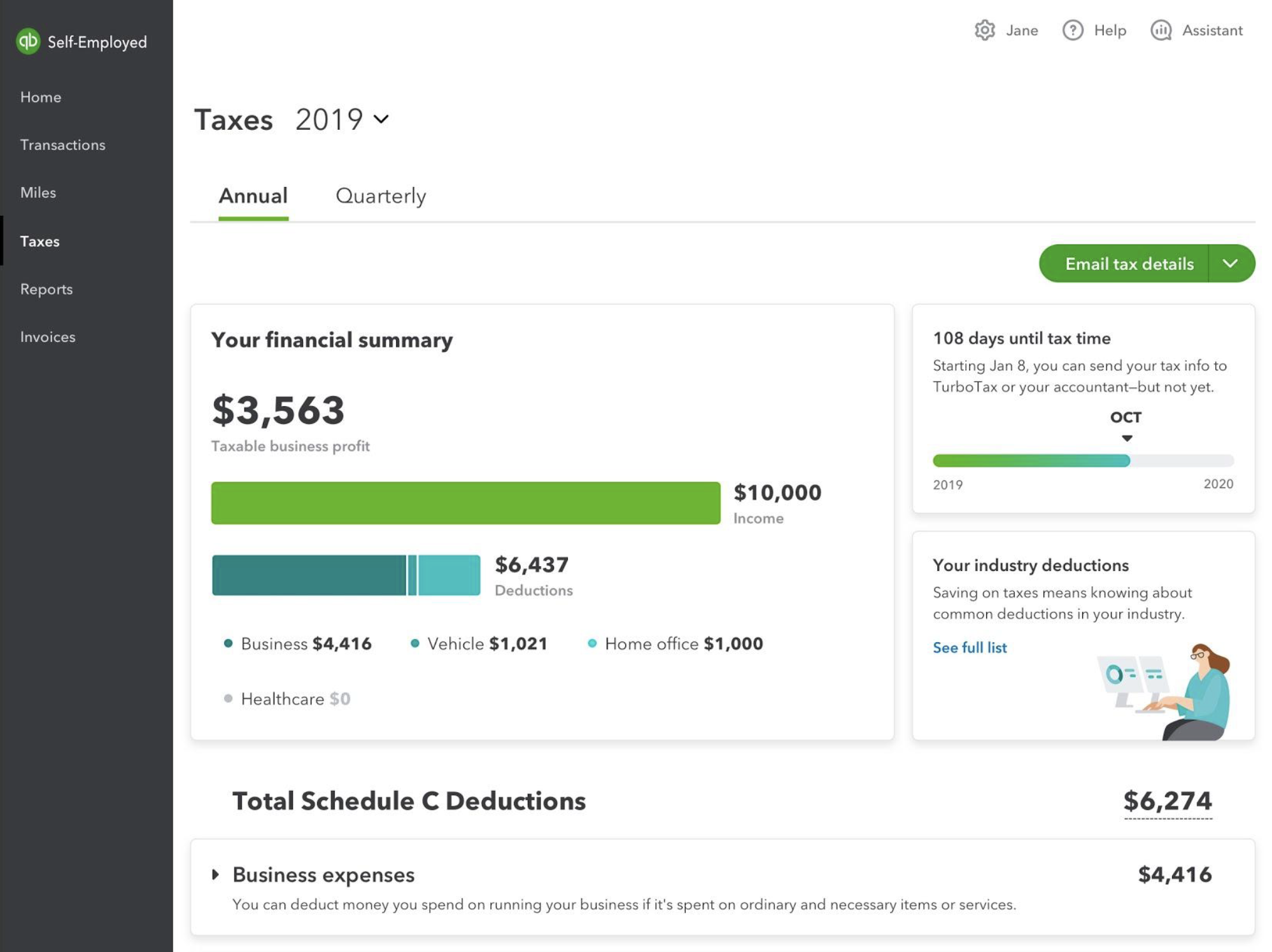
Task: Click the Business legend dot
Action: pyautogui.click(x=228, y=643)
